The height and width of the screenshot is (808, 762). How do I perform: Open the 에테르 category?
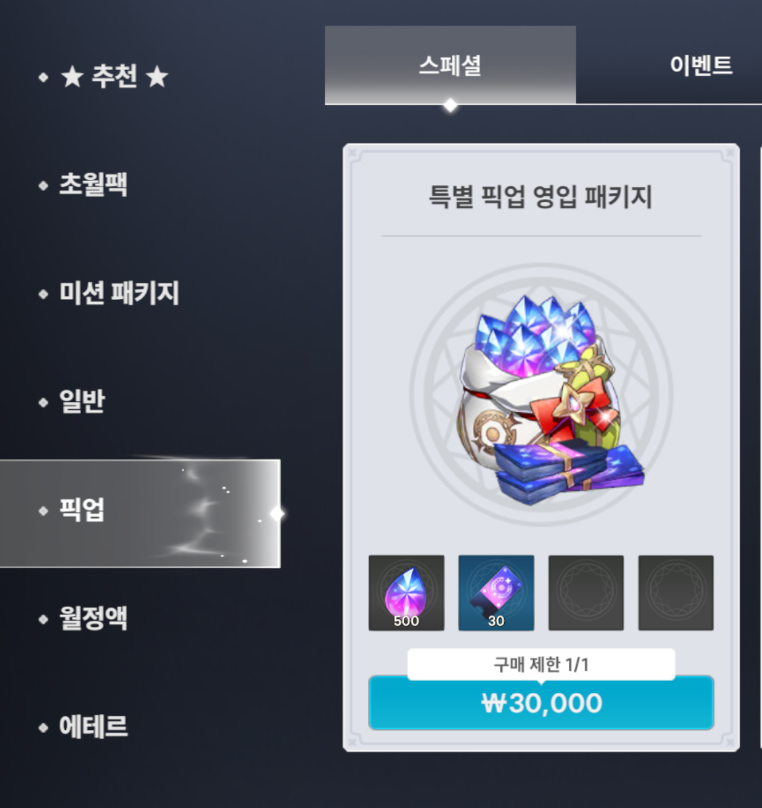pyautogui.click(x=93, y=726)
